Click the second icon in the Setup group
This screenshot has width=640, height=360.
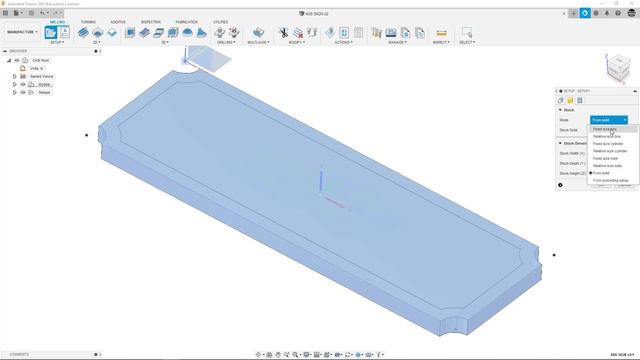coord(64,32)
